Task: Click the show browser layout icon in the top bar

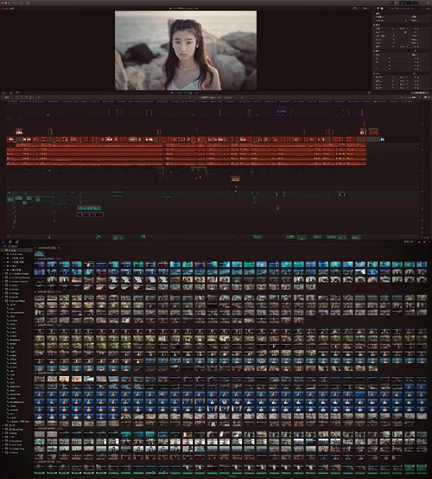Action: coord(402,3)
